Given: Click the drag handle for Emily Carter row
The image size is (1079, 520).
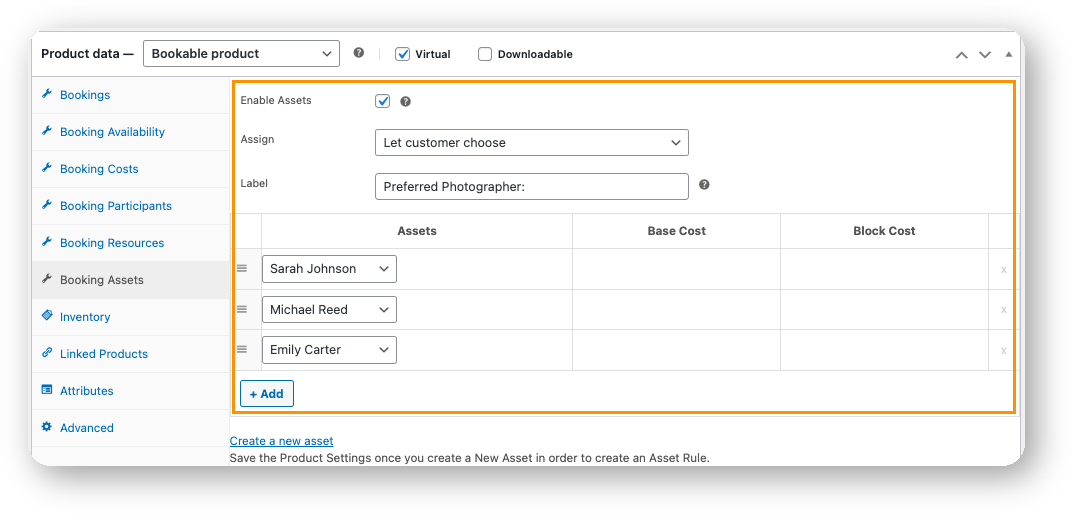Looking at the screenshot, I should click(x=242, y=349).
